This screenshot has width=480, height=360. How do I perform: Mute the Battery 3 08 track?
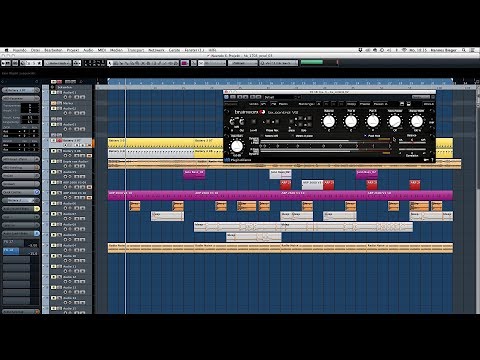[x=53, y=151]
